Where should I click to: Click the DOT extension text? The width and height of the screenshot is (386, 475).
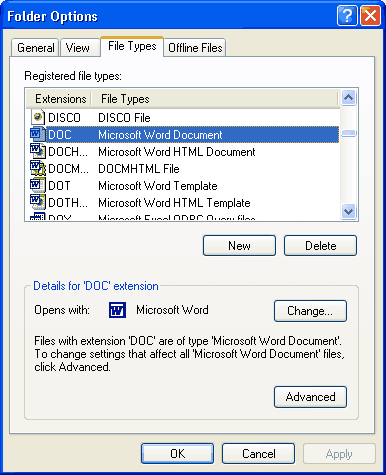tap(59, 186)
